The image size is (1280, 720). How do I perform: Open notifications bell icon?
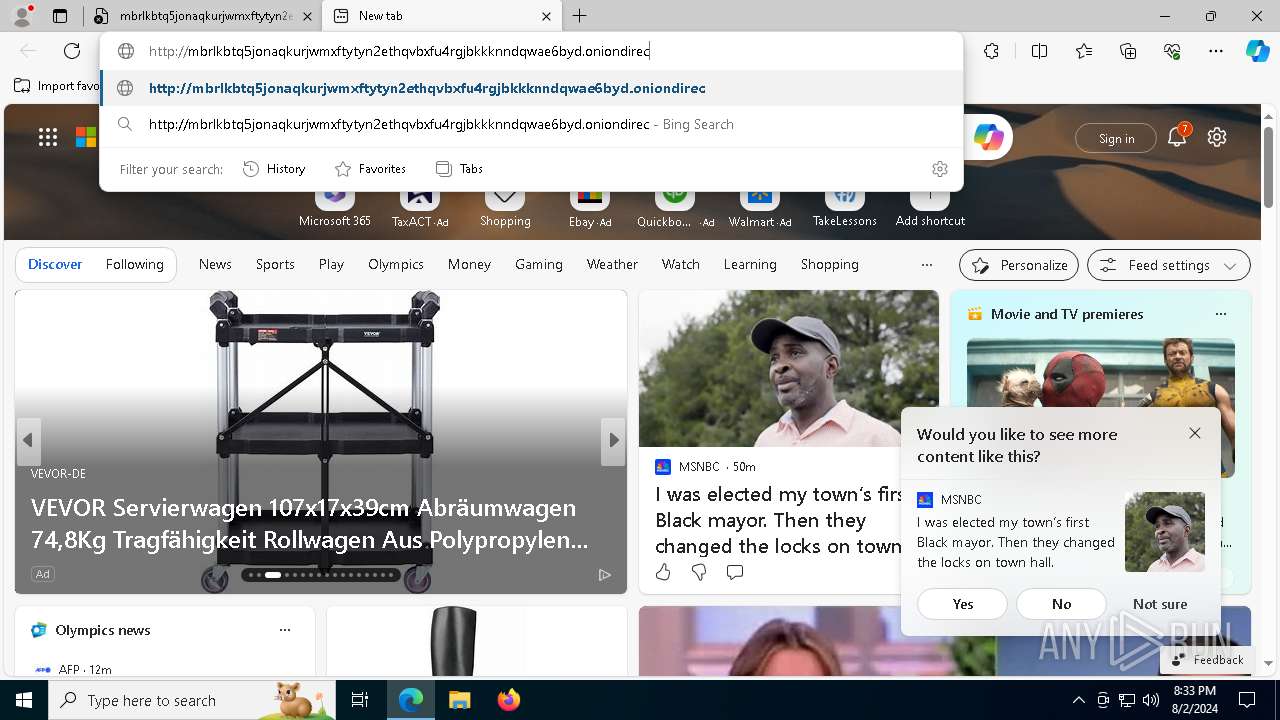tap(1177, 137)
